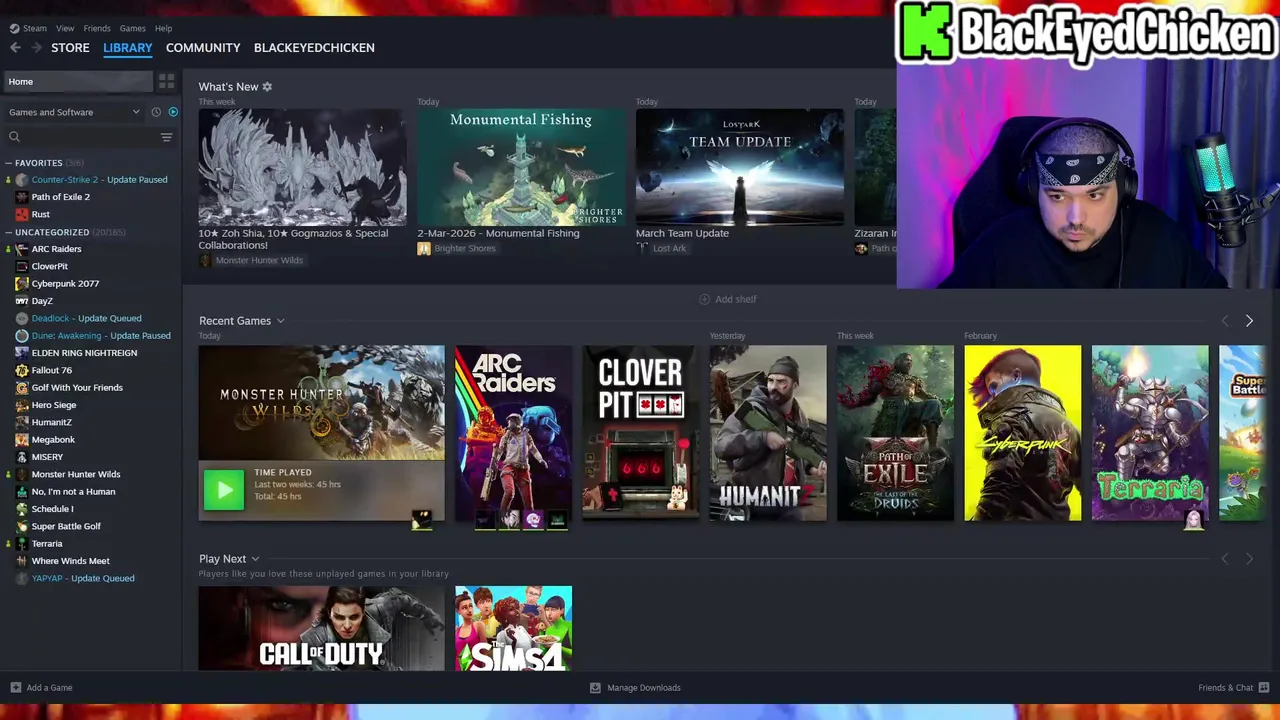The height and width of the screenshot is (720, 1280).
Task: Click Add a Game text
Action: (x=50, y=688)
